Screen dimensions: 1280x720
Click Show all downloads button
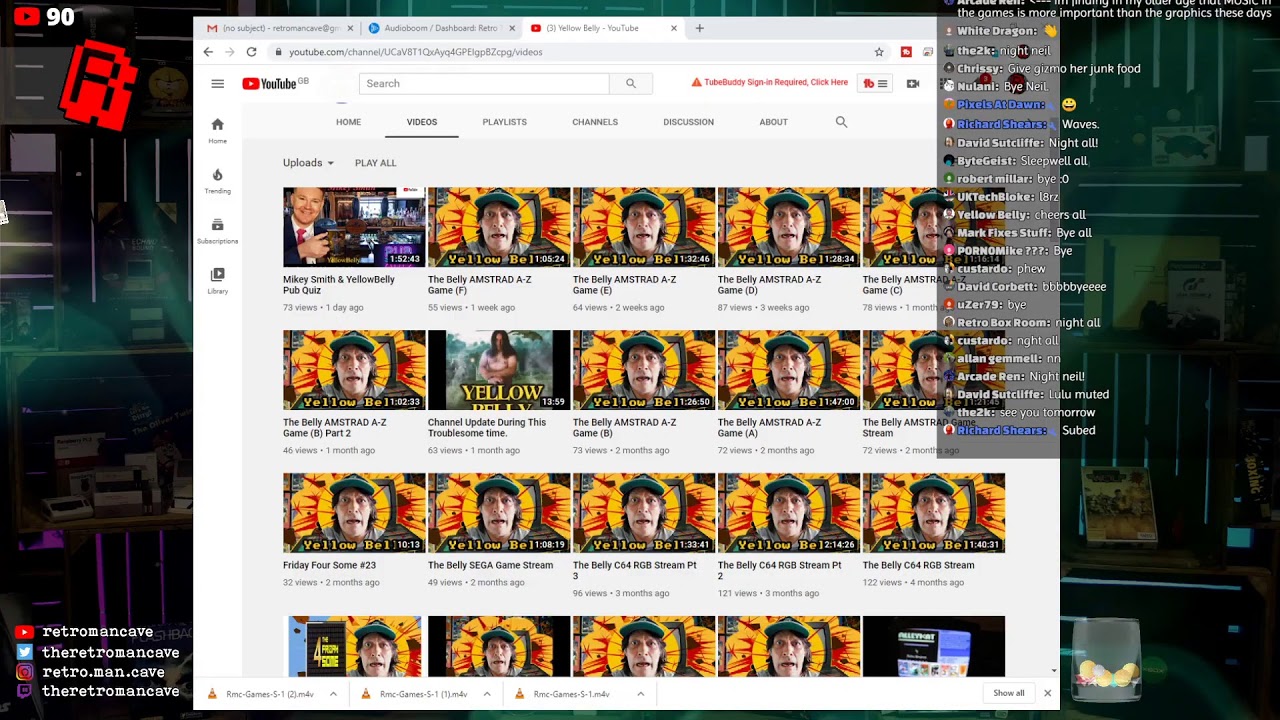pyautogui.click(x=1009, y=693)
